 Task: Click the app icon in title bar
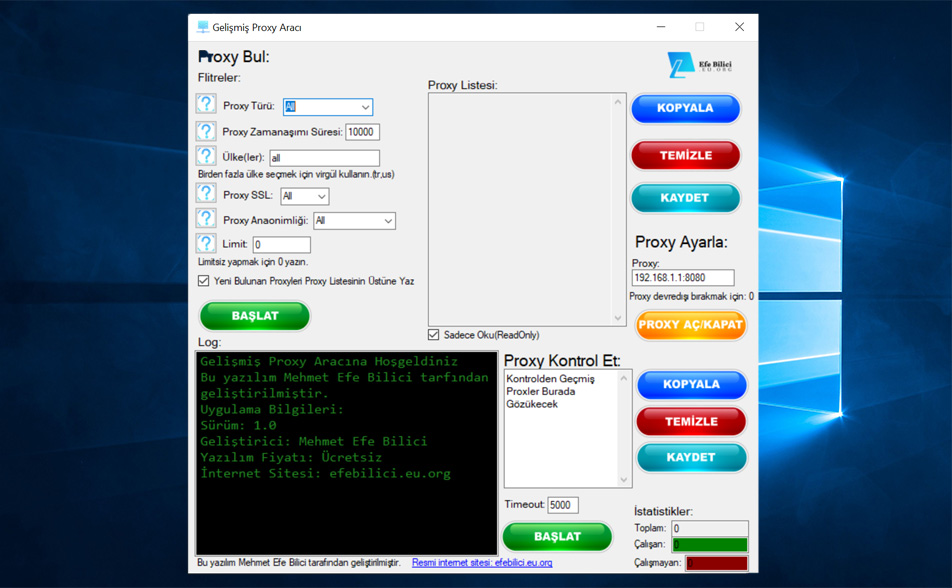(x=203, y=27)
